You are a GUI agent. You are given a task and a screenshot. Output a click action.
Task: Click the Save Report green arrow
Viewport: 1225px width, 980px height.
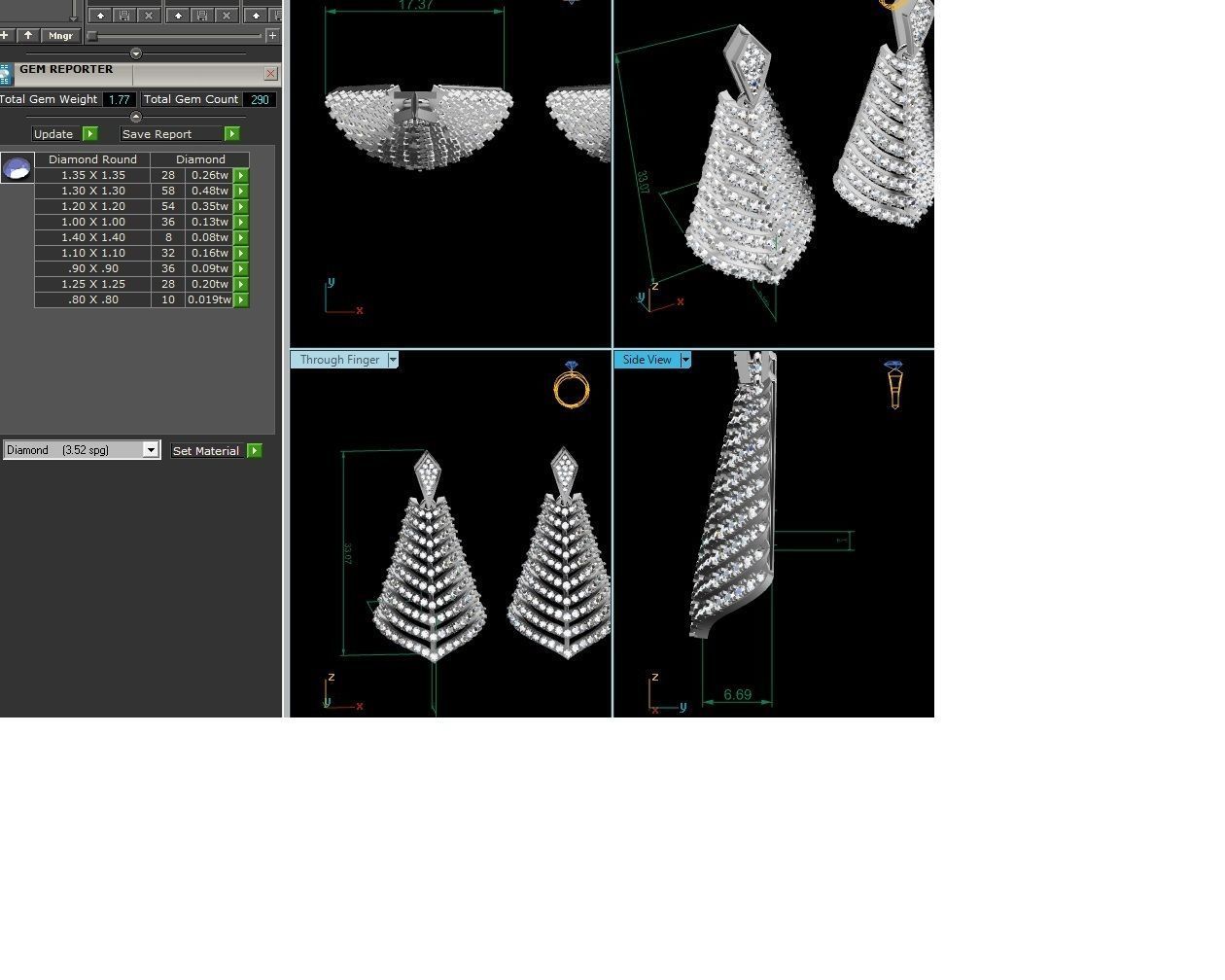click(x=231, y=134)
